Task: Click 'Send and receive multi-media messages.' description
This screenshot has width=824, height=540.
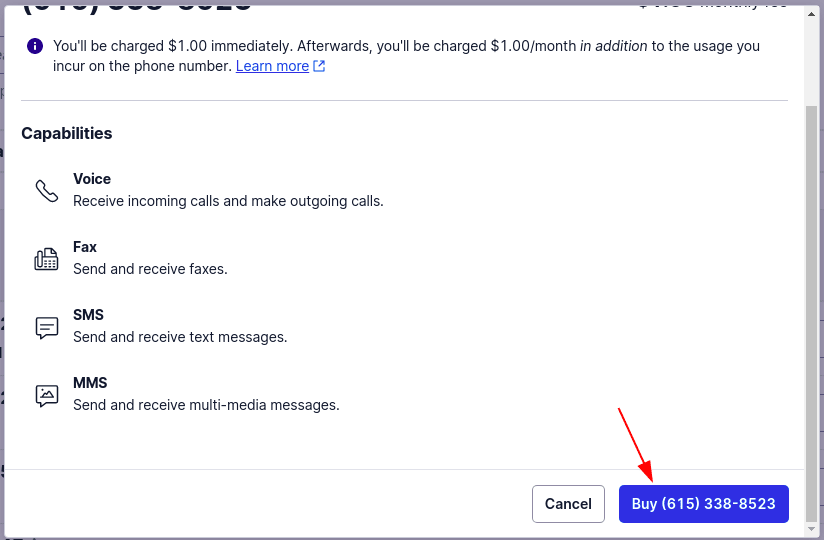Action: (206, 405)
